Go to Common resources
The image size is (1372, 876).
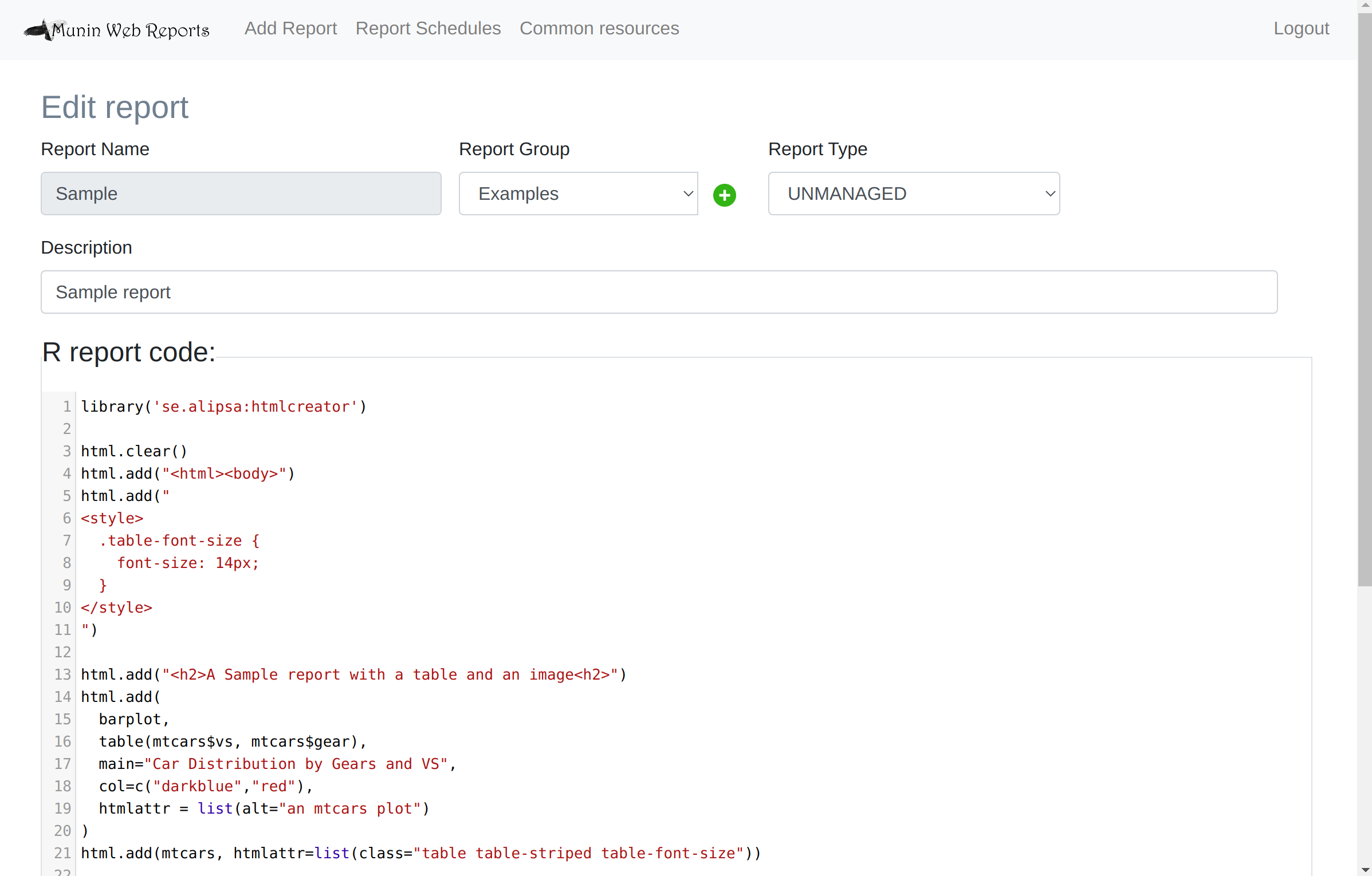point(599,29)
